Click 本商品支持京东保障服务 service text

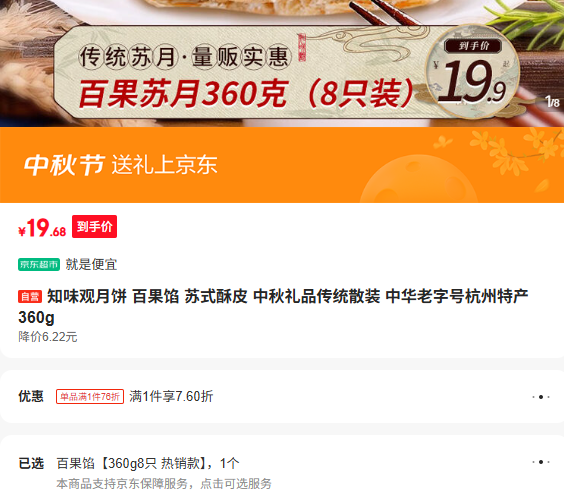point(164,484)
